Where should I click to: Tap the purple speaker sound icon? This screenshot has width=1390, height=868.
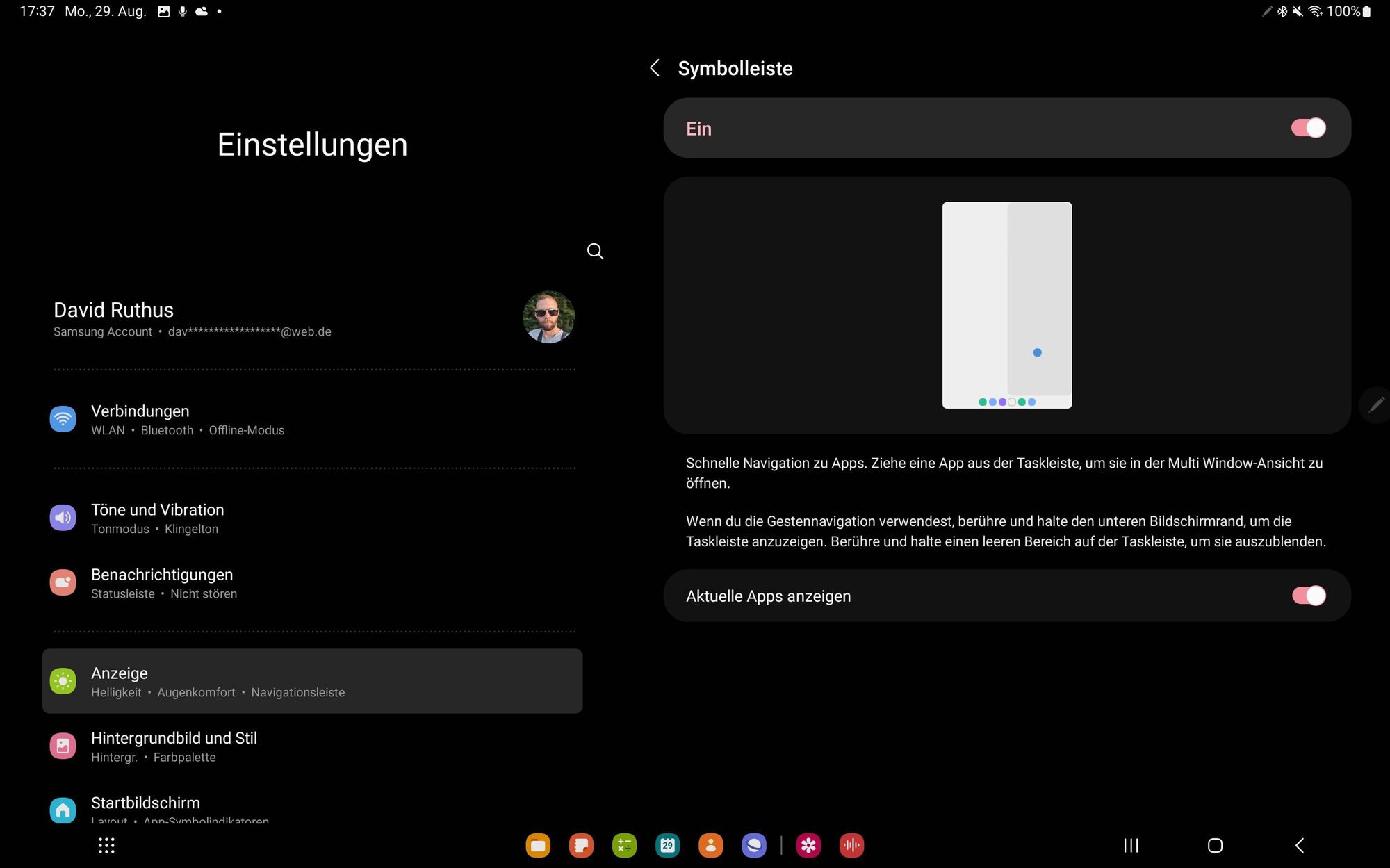pos(63,518)
